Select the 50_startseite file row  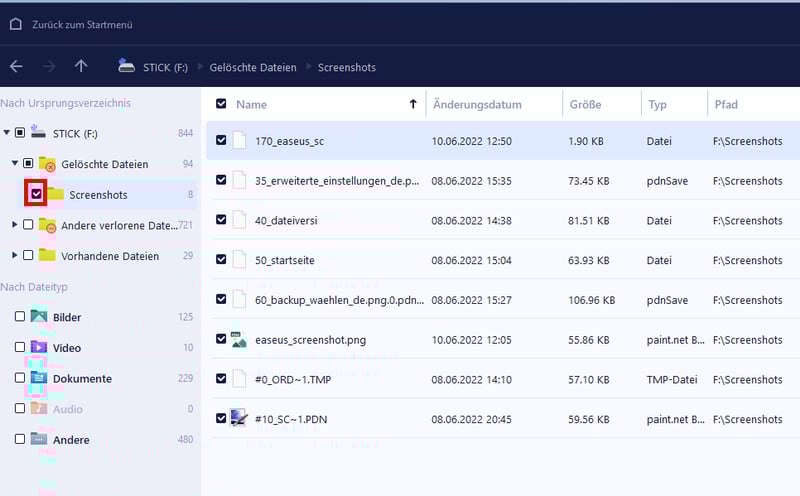click(500, 260)
